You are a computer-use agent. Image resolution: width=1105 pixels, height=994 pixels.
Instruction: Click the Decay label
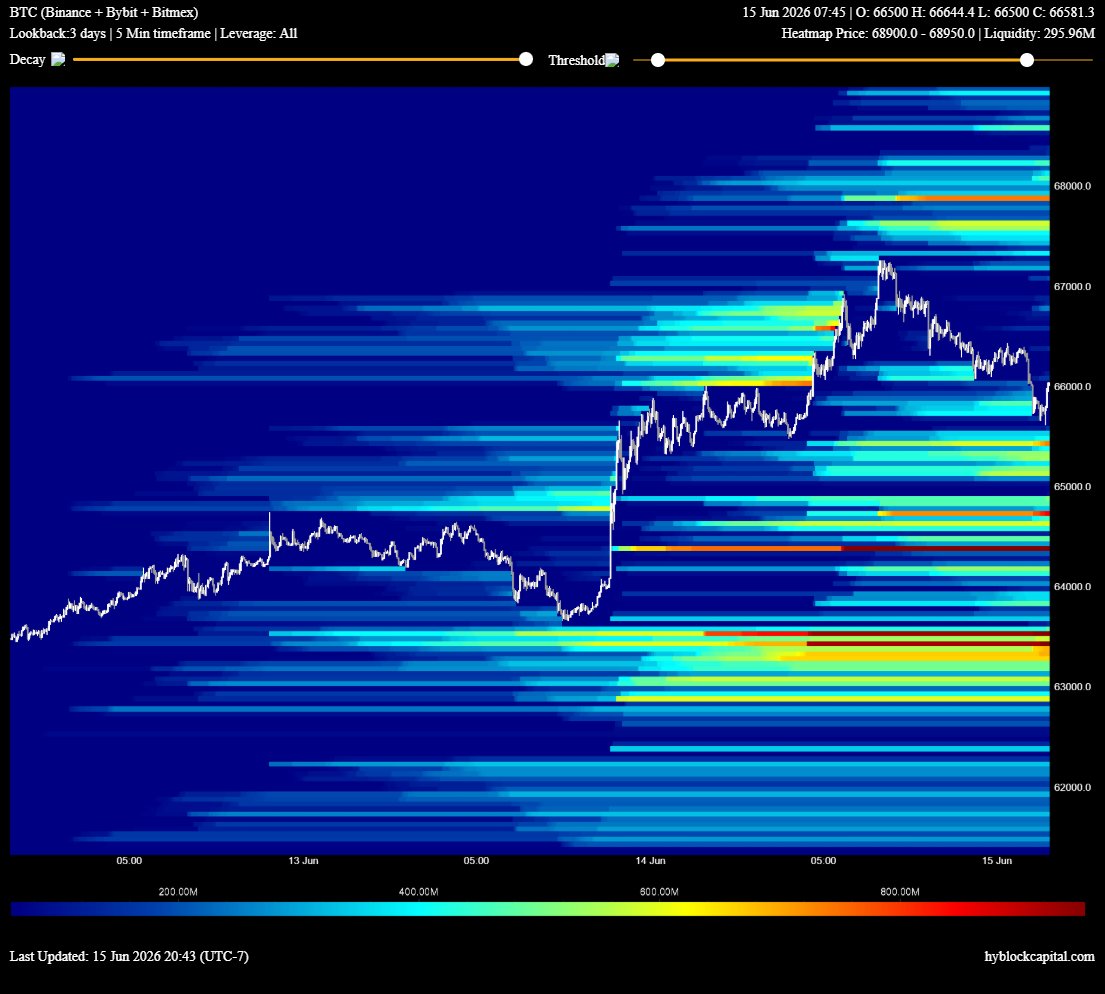[x=27, y=60]
